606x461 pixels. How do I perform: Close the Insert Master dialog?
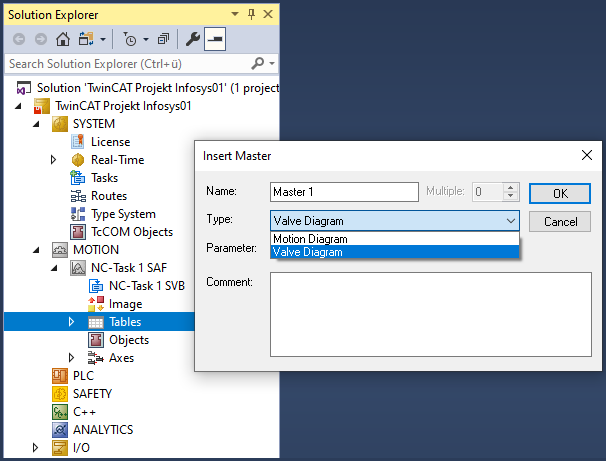coord(587,155)
